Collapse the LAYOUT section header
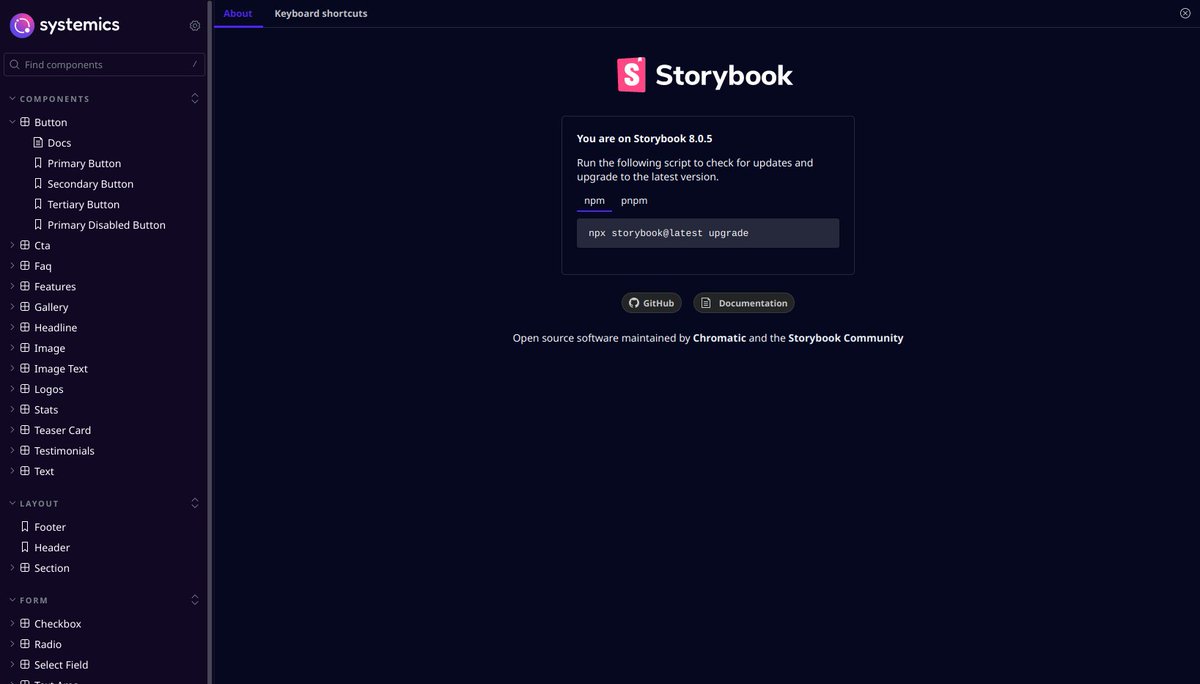1200x684 pixels. 34,504
